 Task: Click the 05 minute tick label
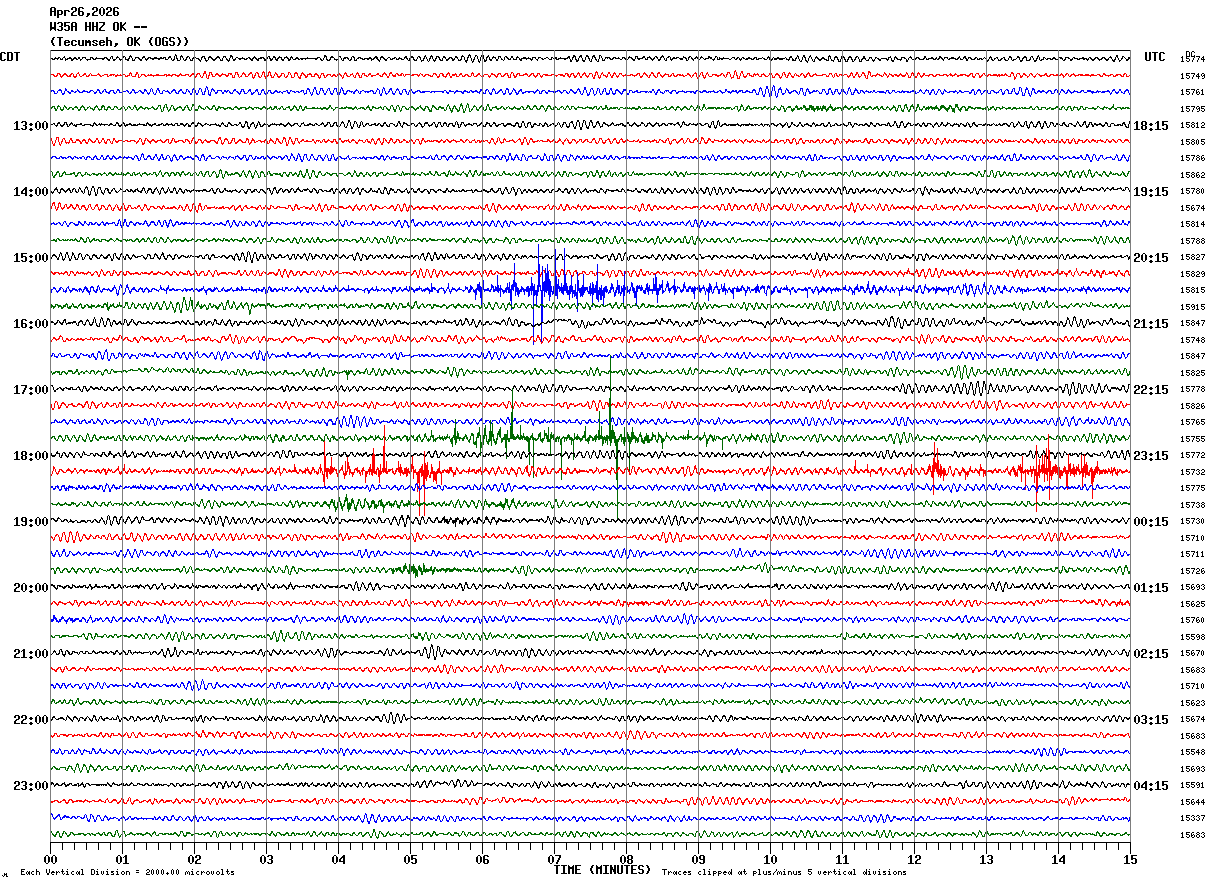[410, 859]
